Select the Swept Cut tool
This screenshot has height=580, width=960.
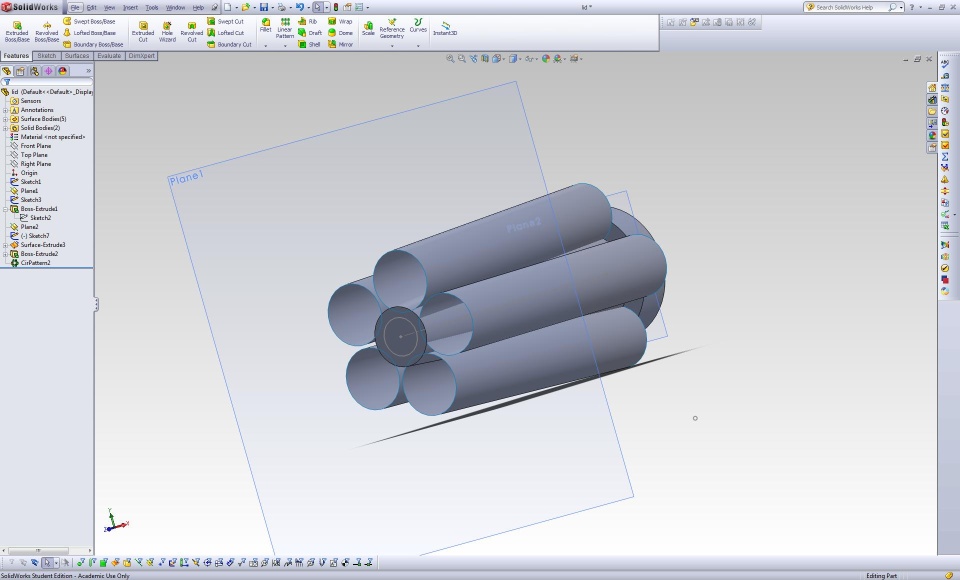[x=225, y=21]
